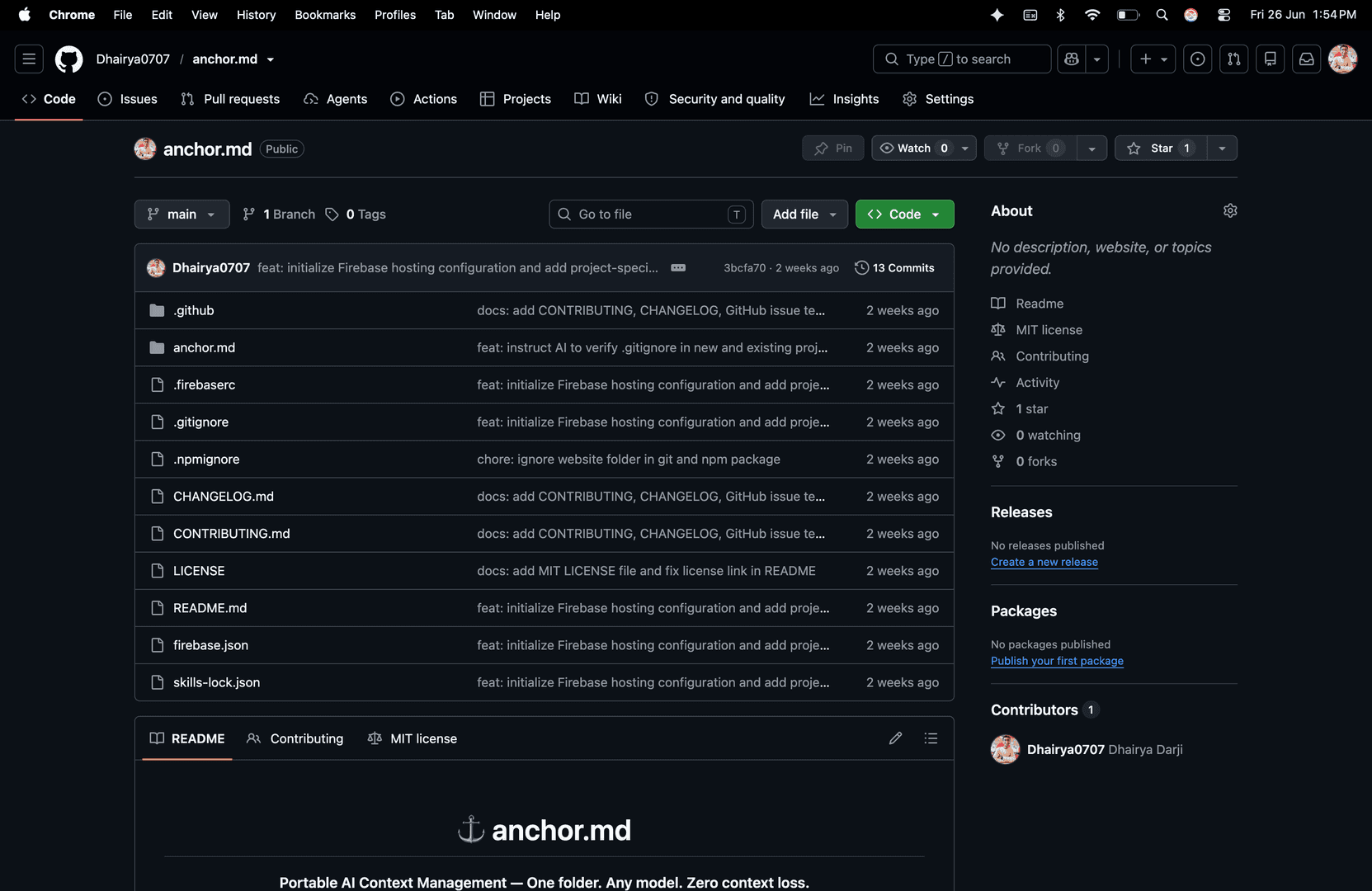This screenshot has width=1372, height=891.
Task: Open the .firebaserc file
Action: click(204, 384)
